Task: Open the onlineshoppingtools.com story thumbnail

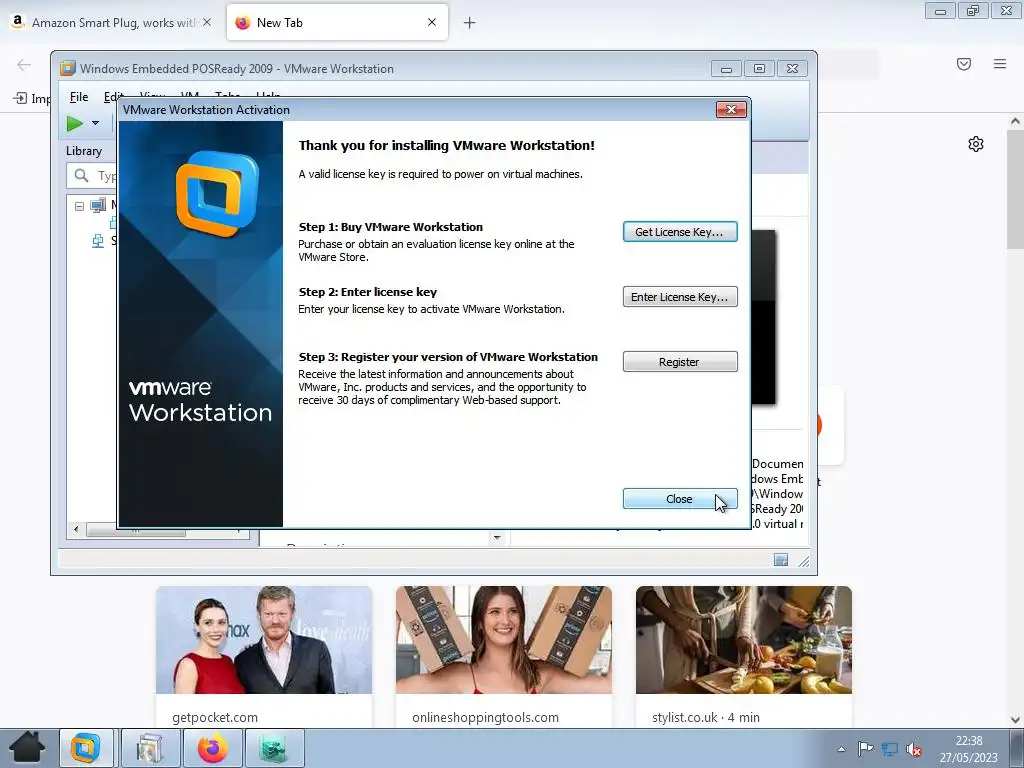Action: pyautogui.click(x=504, y=640)
